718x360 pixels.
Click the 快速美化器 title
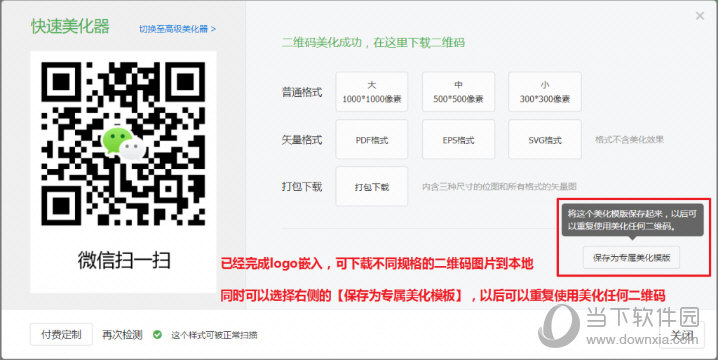coord(70,26)
